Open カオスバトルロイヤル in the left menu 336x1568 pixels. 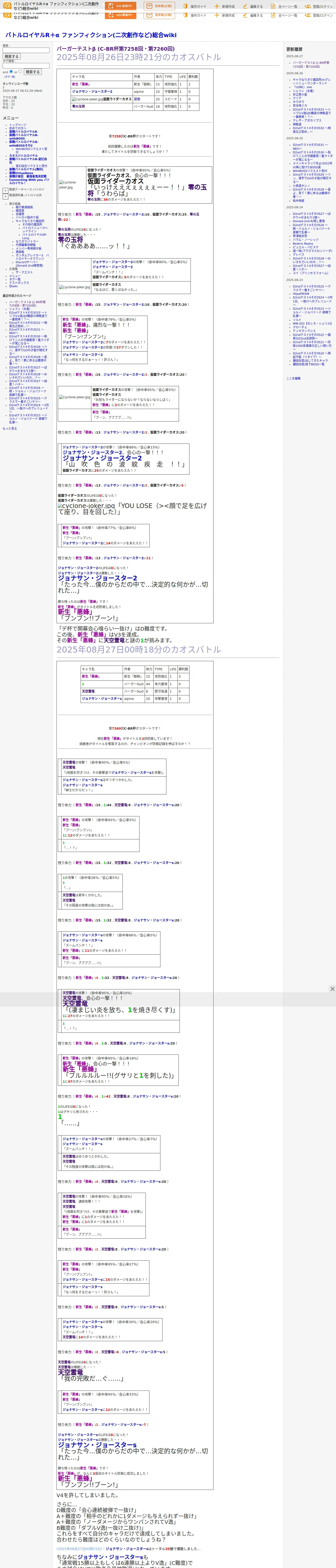[x=23, y=155]
